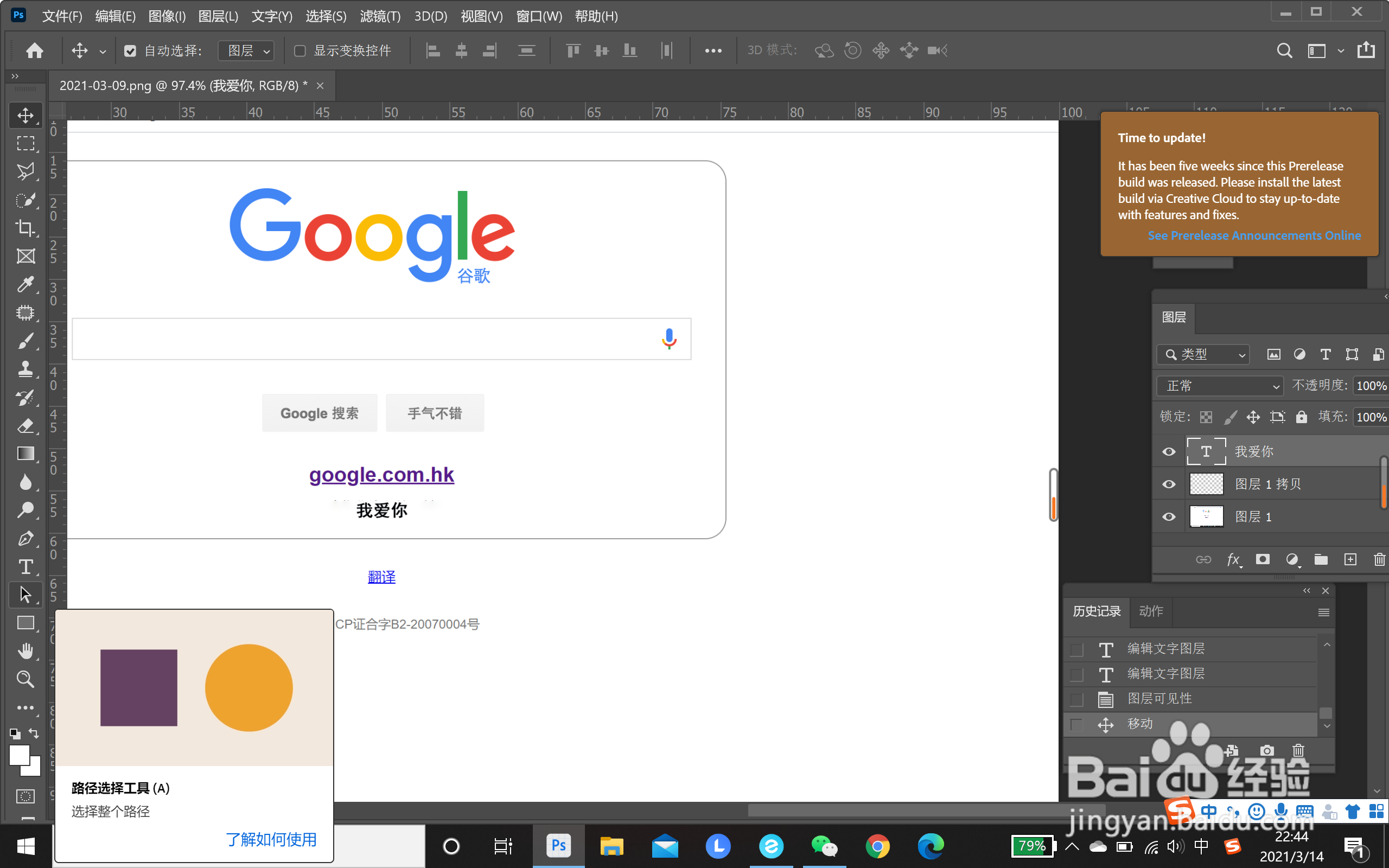This screenshot has height=868, width=1389.
Task: Select the Brush tool
Action: 26,341
